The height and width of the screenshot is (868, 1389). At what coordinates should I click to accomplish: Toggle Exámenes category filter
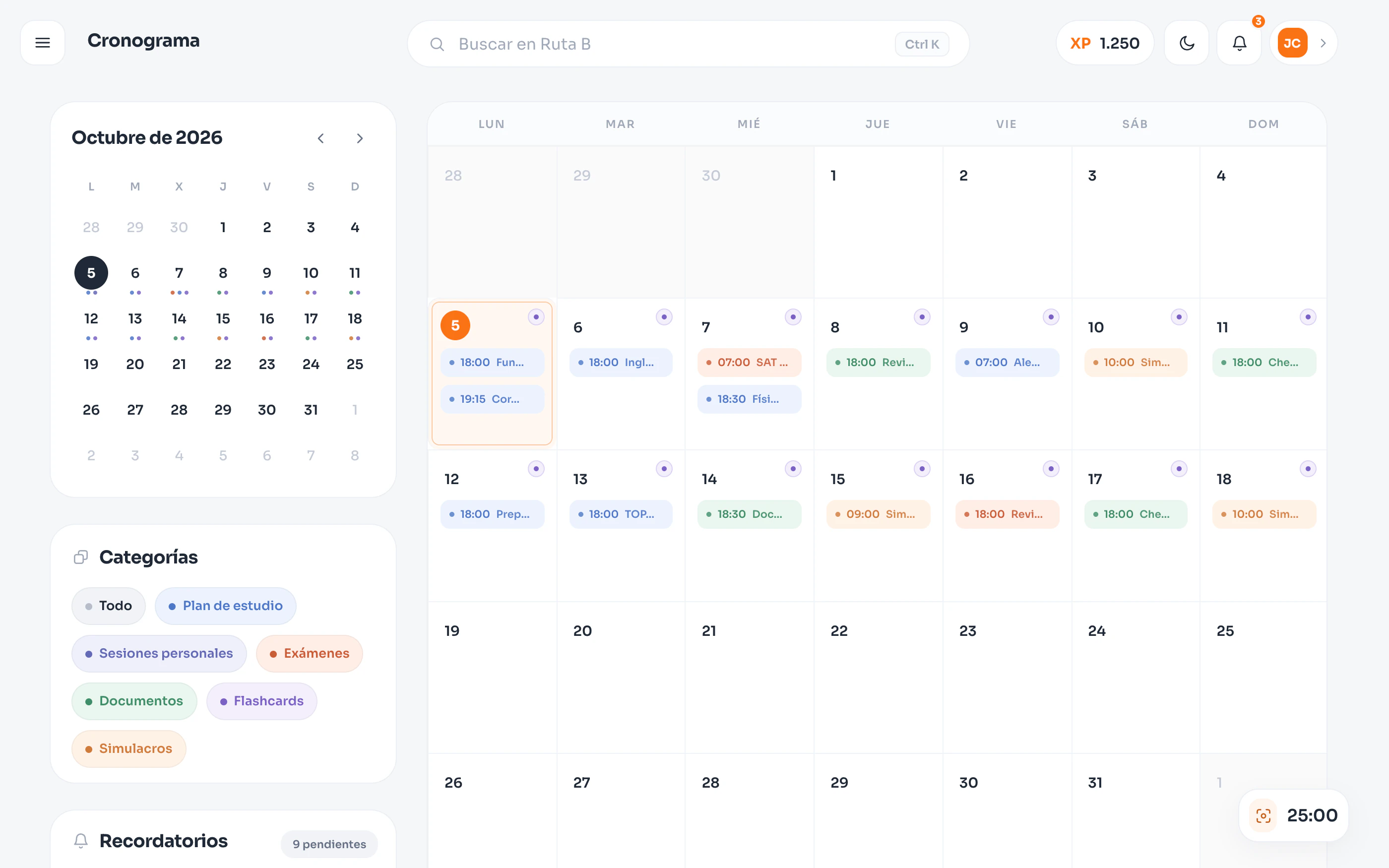(x=310, y=653)
